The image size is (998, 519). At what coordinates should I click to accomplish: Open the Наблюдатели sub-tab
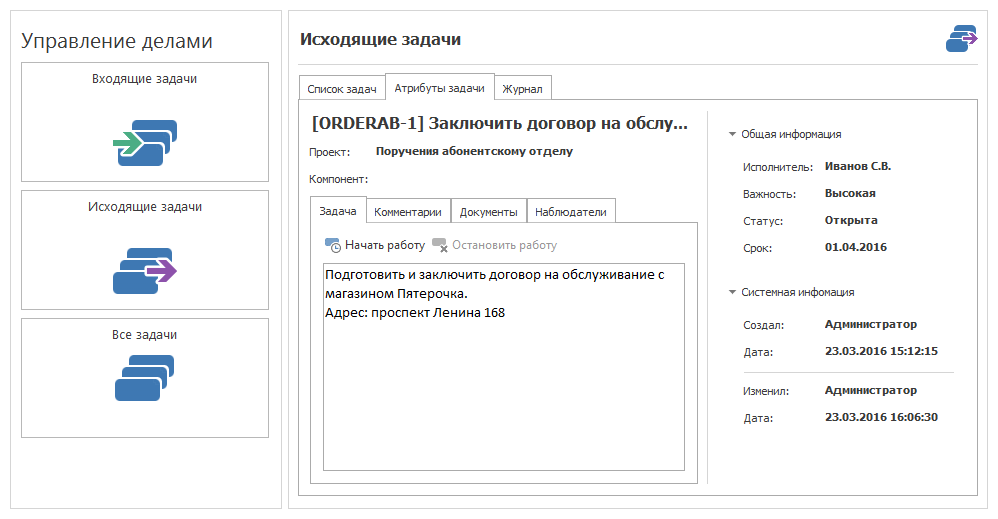pyautogui.click(x=571, y=211)
